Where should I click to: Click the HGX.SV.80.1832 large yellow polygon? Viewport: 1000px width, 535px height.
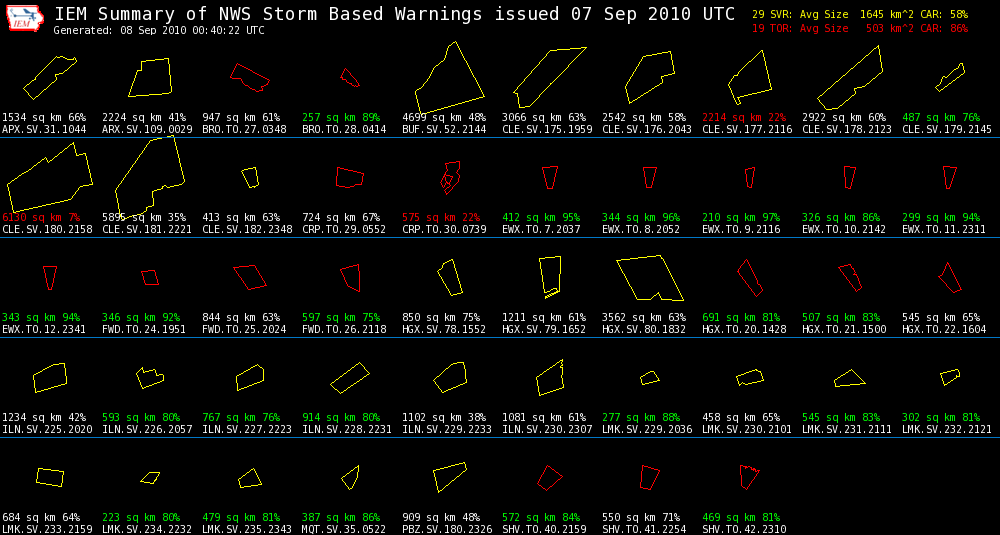[x=650, y=278]
